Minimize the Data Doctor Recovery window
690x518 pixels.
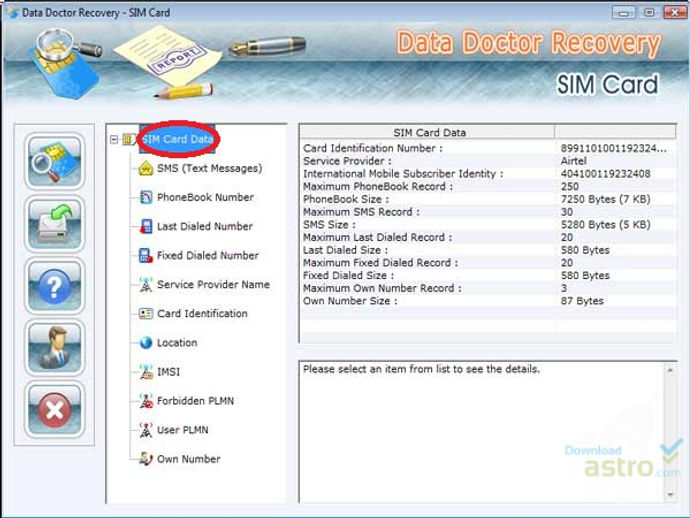pos(624,12)
